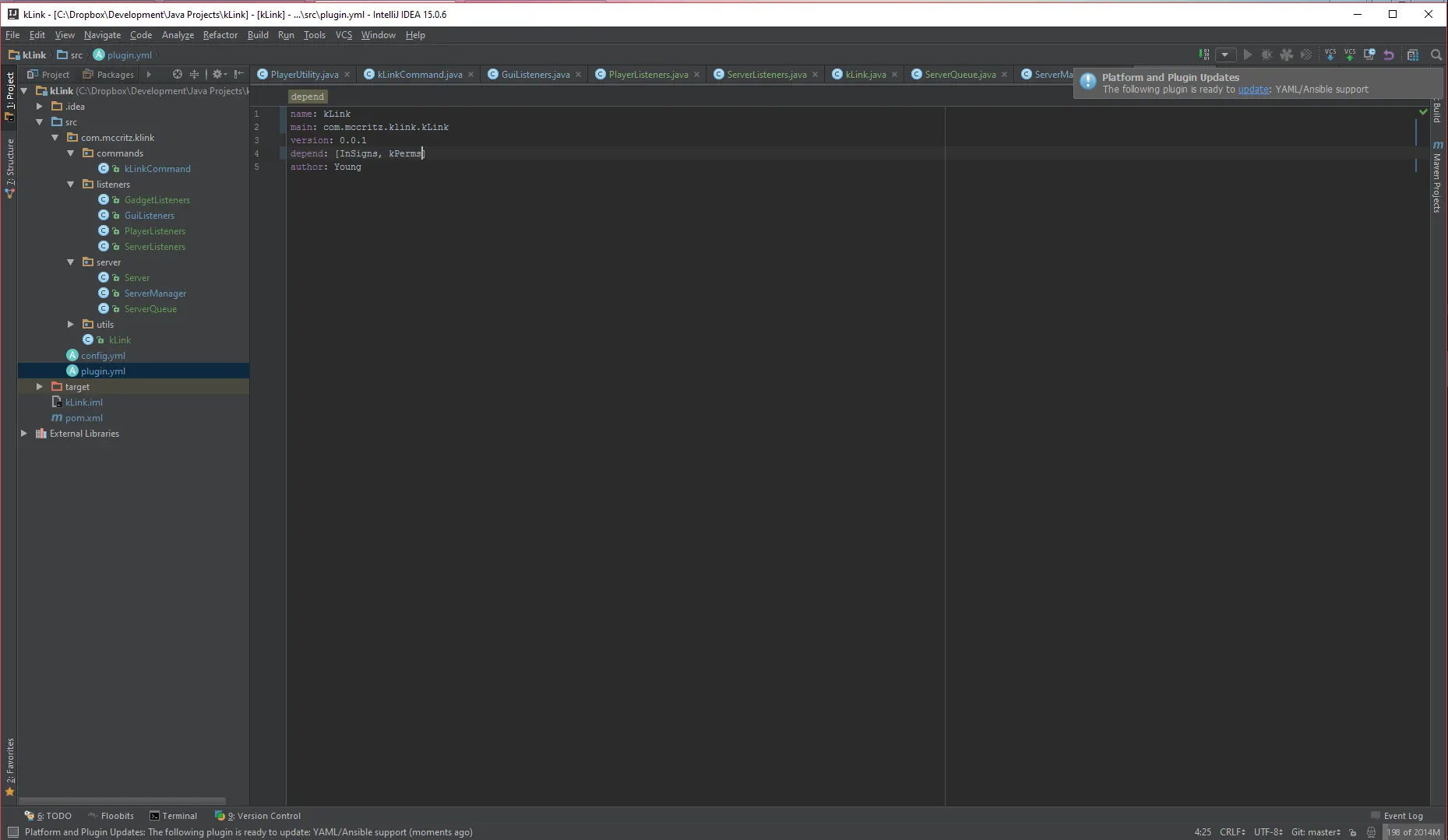Toggle the Project tool window stripe
The image size is (1448, 840).
tap(9, 96)
